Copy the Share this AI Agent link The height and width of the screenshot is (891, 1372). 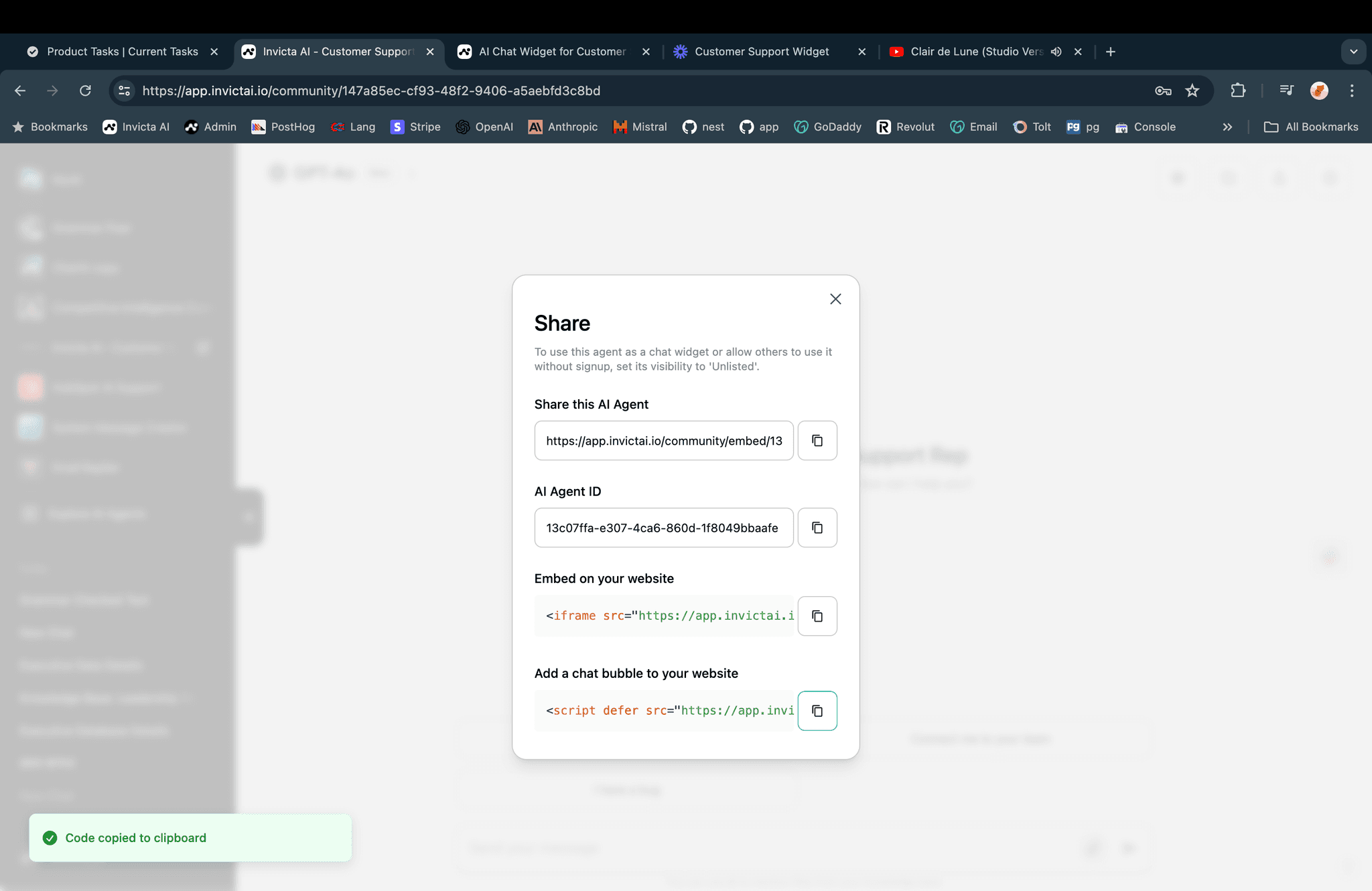817,441
